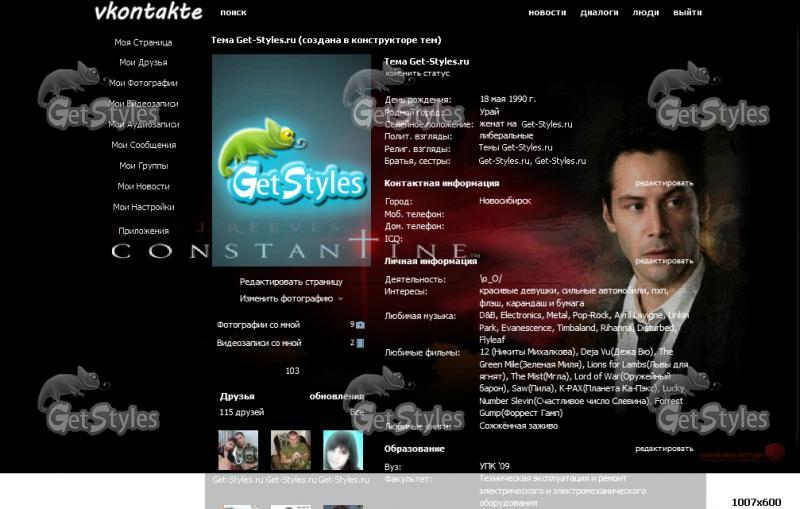Click Сожжённая заживо favorite book

tap(518, 426)
